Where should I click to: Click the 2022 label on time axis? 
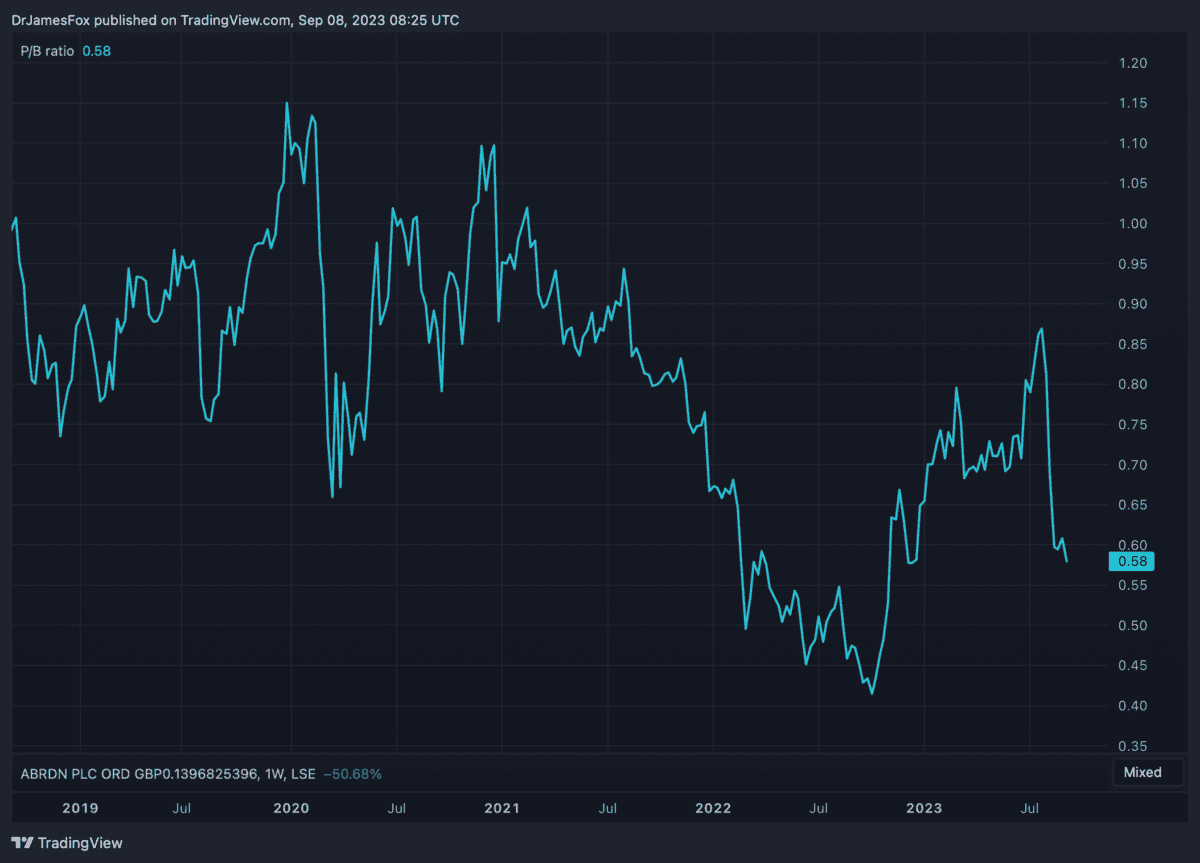tap(713, 808)
